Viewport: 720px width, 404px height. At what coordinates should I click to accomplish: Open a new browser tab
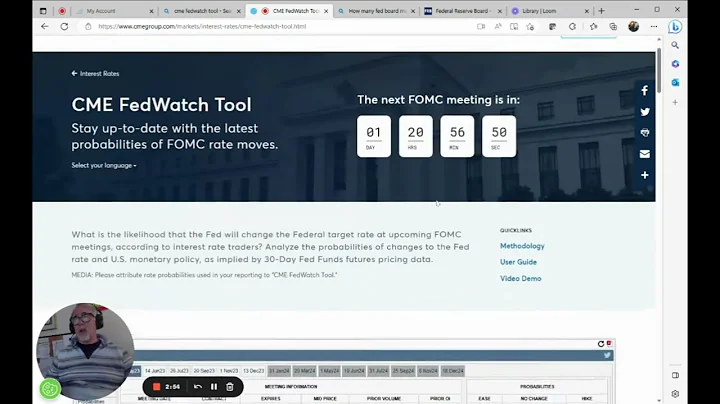point(602,11)
